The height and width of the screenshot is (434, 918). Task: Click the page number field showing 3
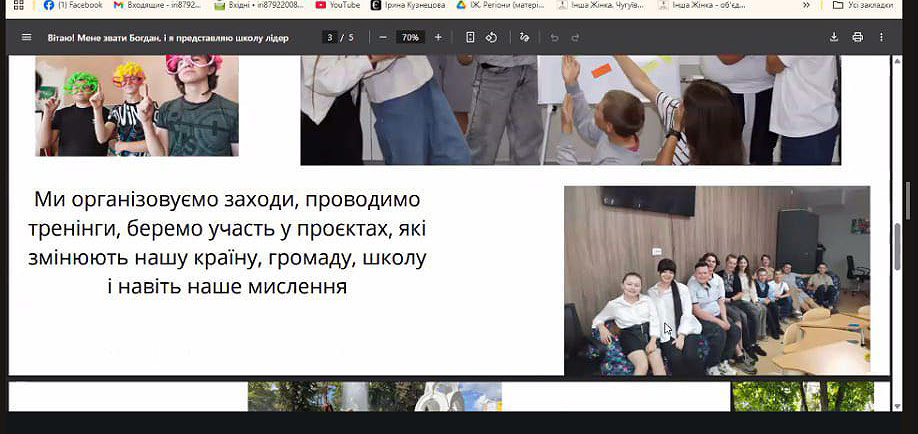tap(329, 38)
